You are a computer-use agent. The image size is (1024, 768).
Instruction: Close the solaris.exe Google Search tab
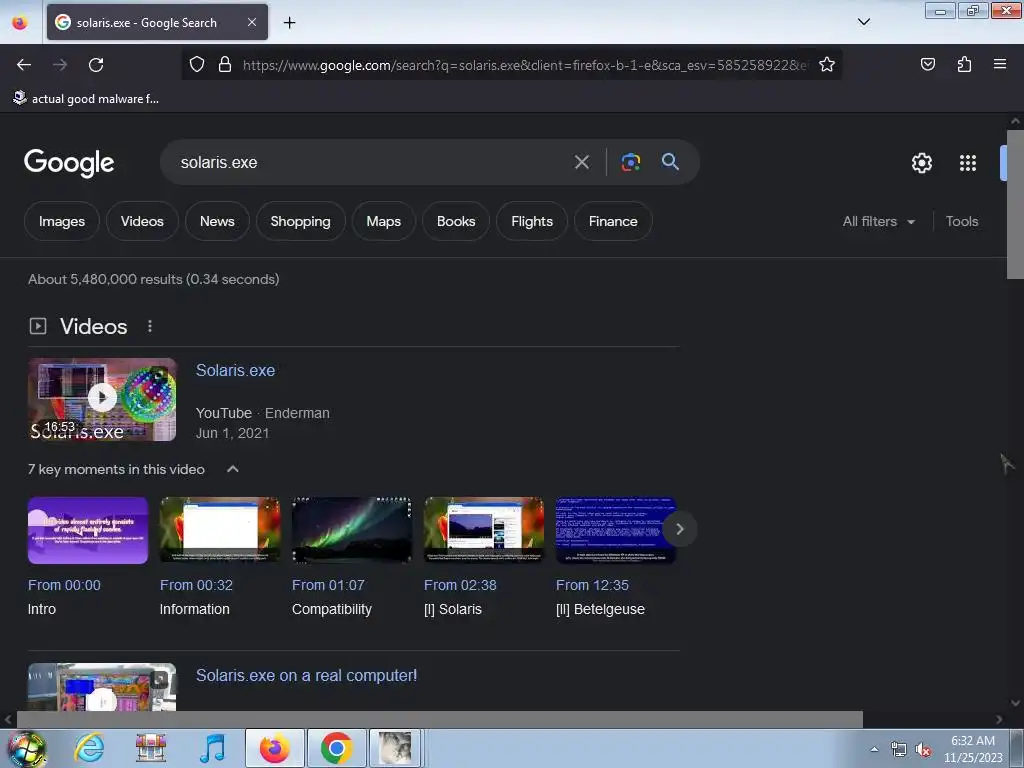tap(252, 22)
